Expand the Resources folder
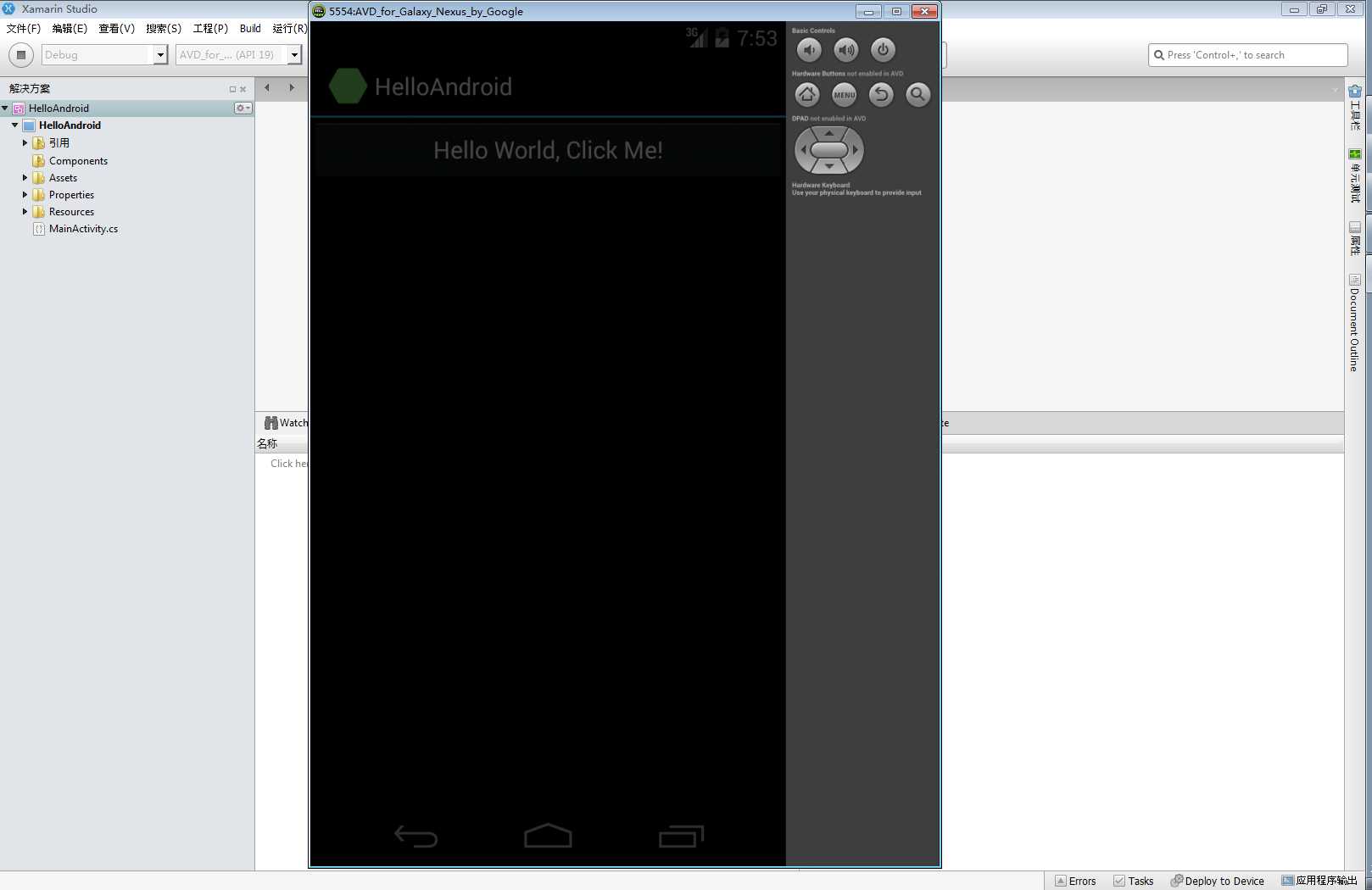The height and width of the screenshot is (890, 1372). (25, 212)
